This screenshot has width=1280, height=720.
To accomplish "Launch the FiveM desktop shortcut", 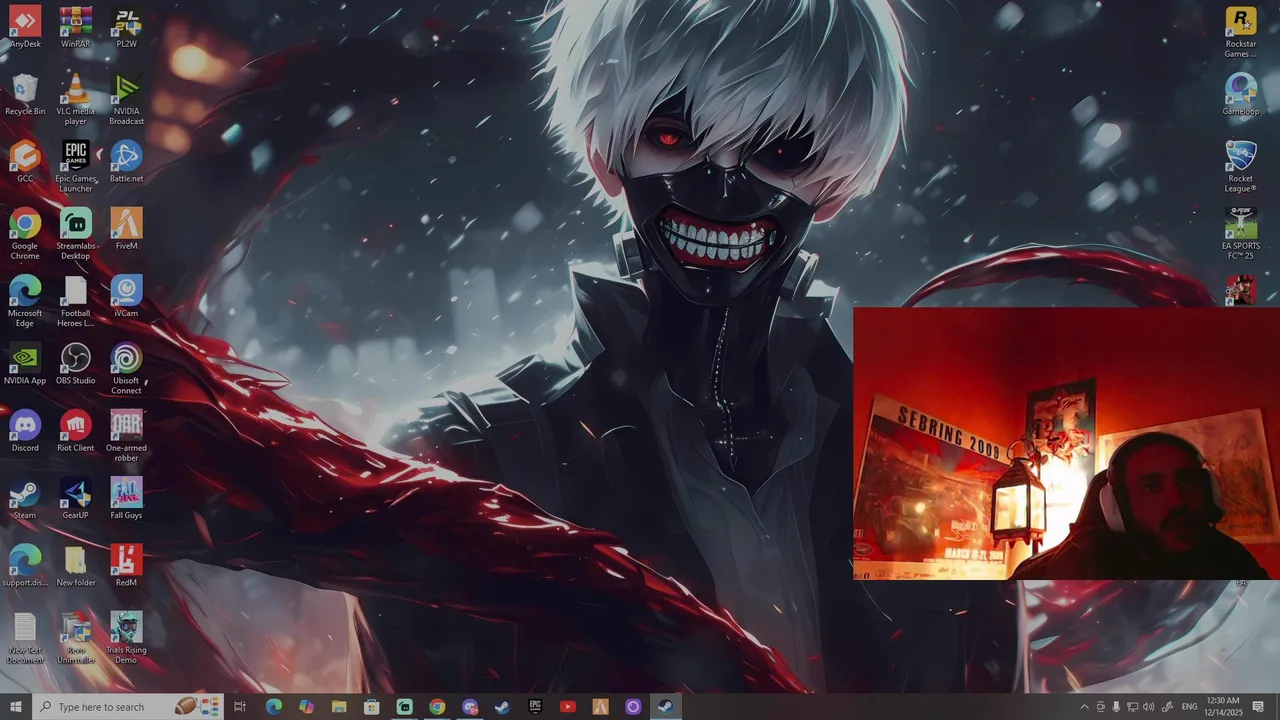I will (x=126, y=228).
